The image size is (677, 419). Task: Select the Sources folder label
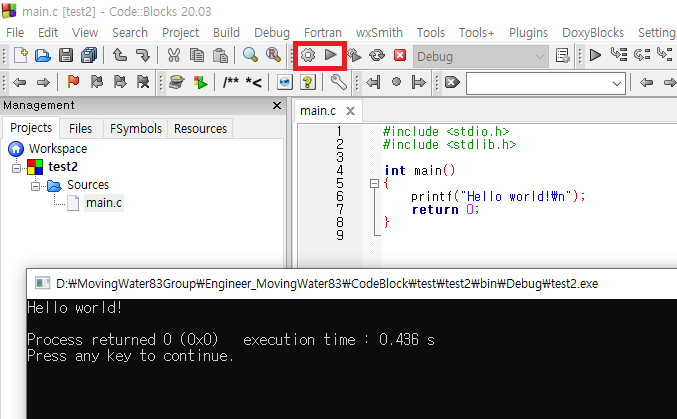click(x=88, y=185)
